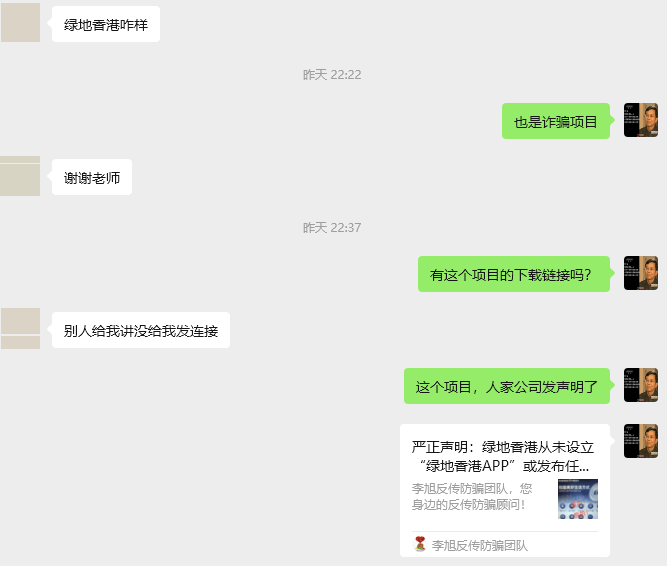The height and width of the screenshot is (566, 667).
Task: Click contact avatar beside 别人给我讲没给我发连接
Action: coord(20,328)
